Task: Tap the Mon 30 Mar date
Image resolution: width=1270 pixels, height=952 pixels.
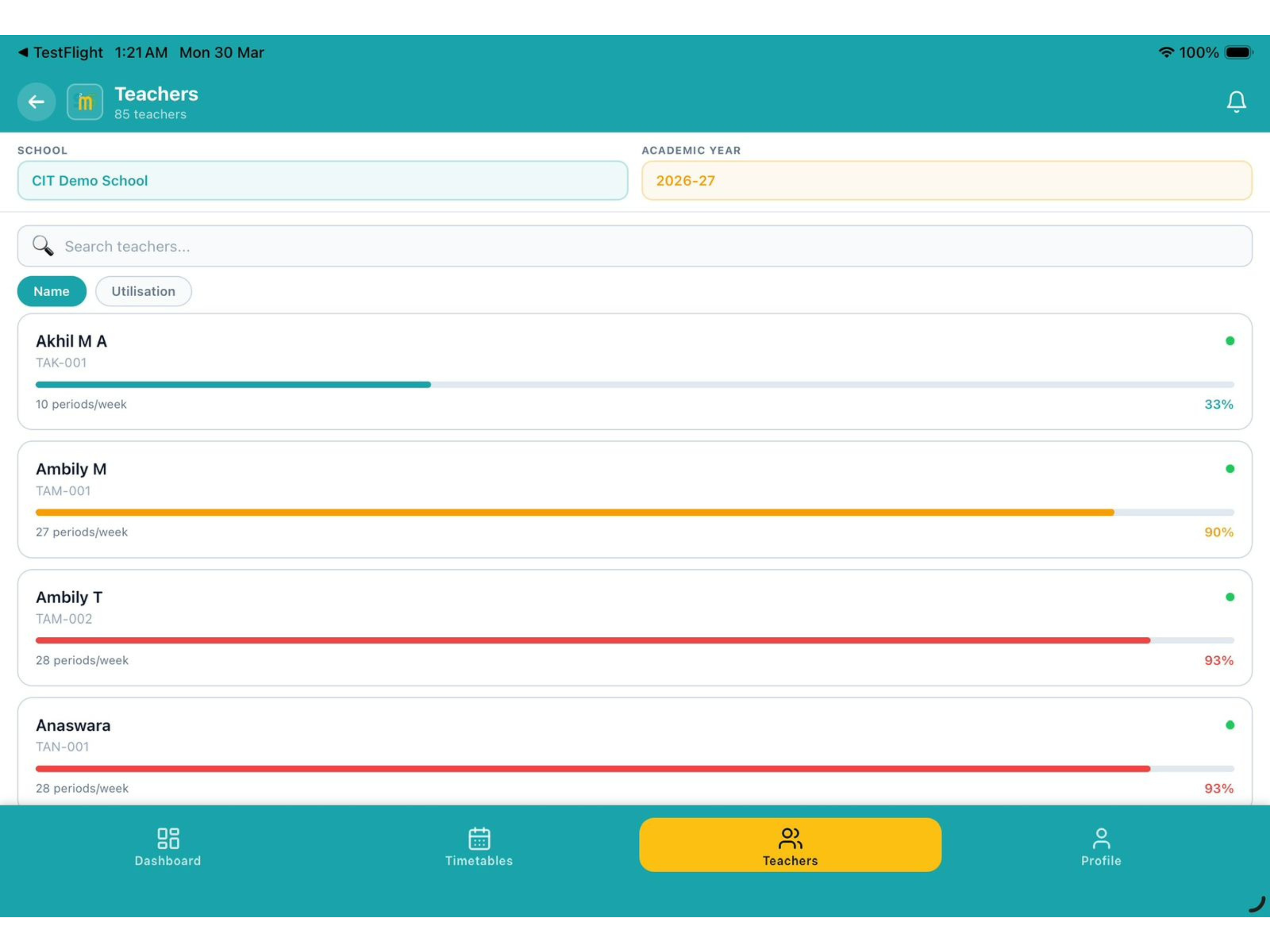Action: coord(222,52)
